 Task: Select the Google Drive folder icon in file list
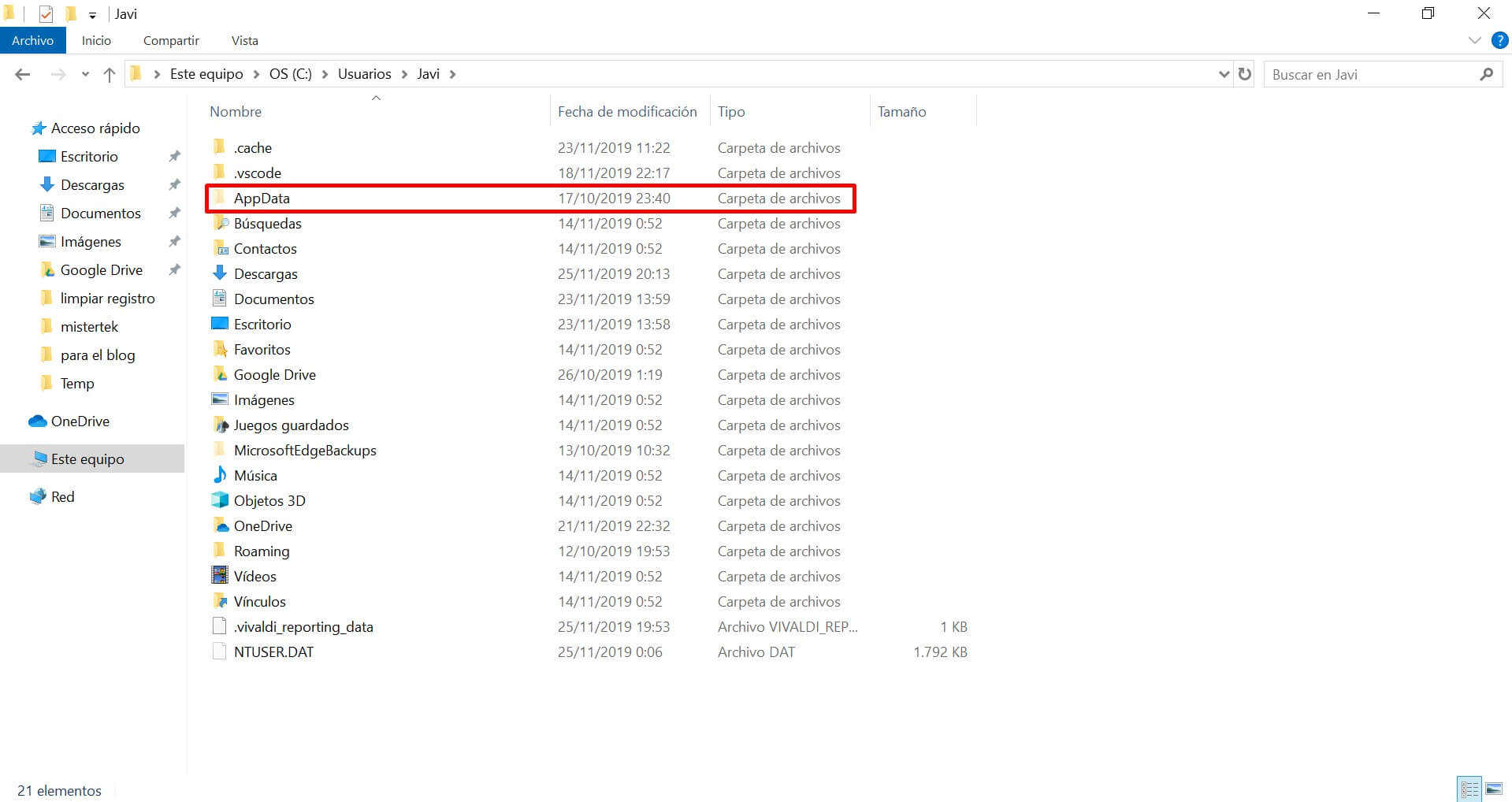(220, 373)
